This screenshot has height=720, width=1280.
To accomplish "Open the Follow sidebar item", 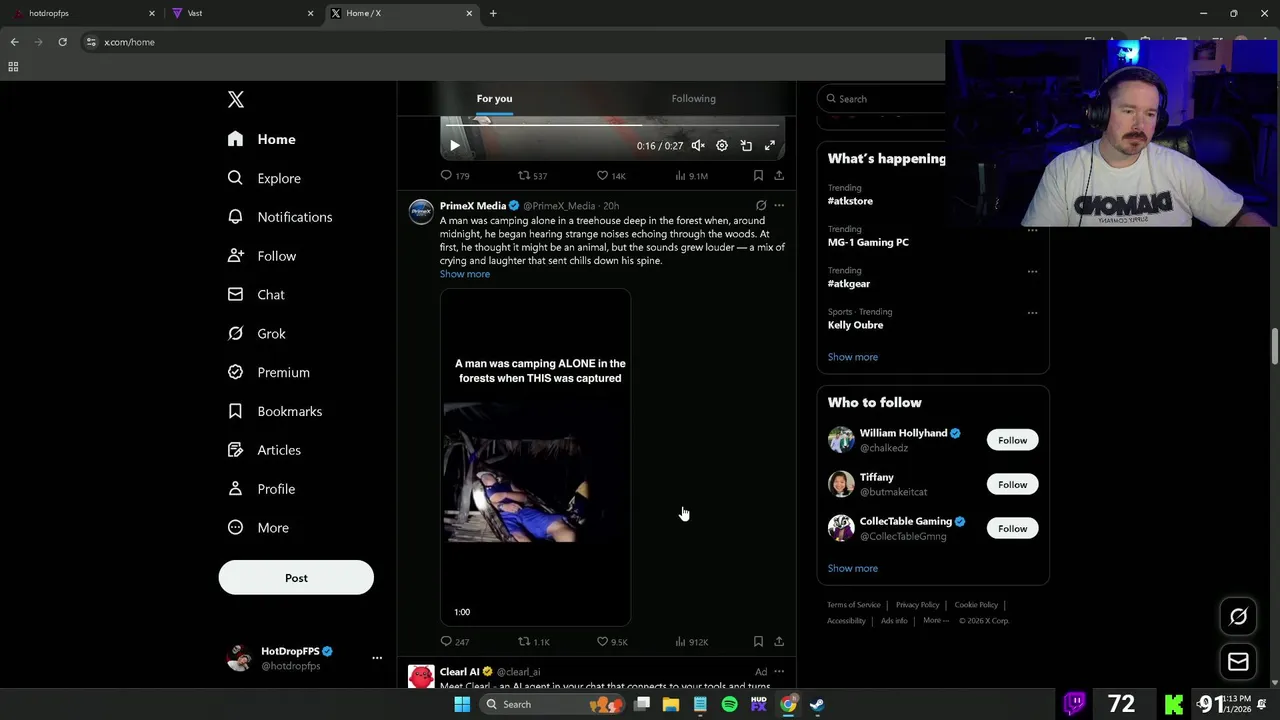I will (262, 256).
